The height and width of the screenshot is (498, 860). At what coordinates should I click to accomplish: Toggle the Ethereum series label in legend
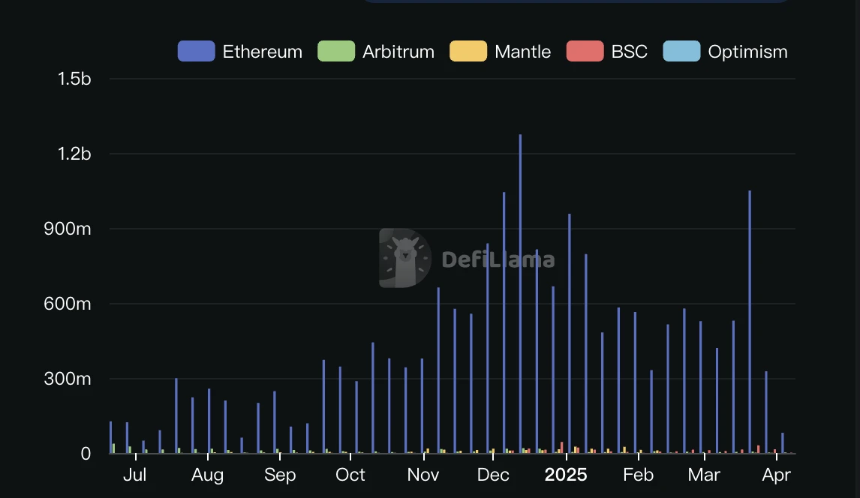pyautogui.click(x=262, y=52)
